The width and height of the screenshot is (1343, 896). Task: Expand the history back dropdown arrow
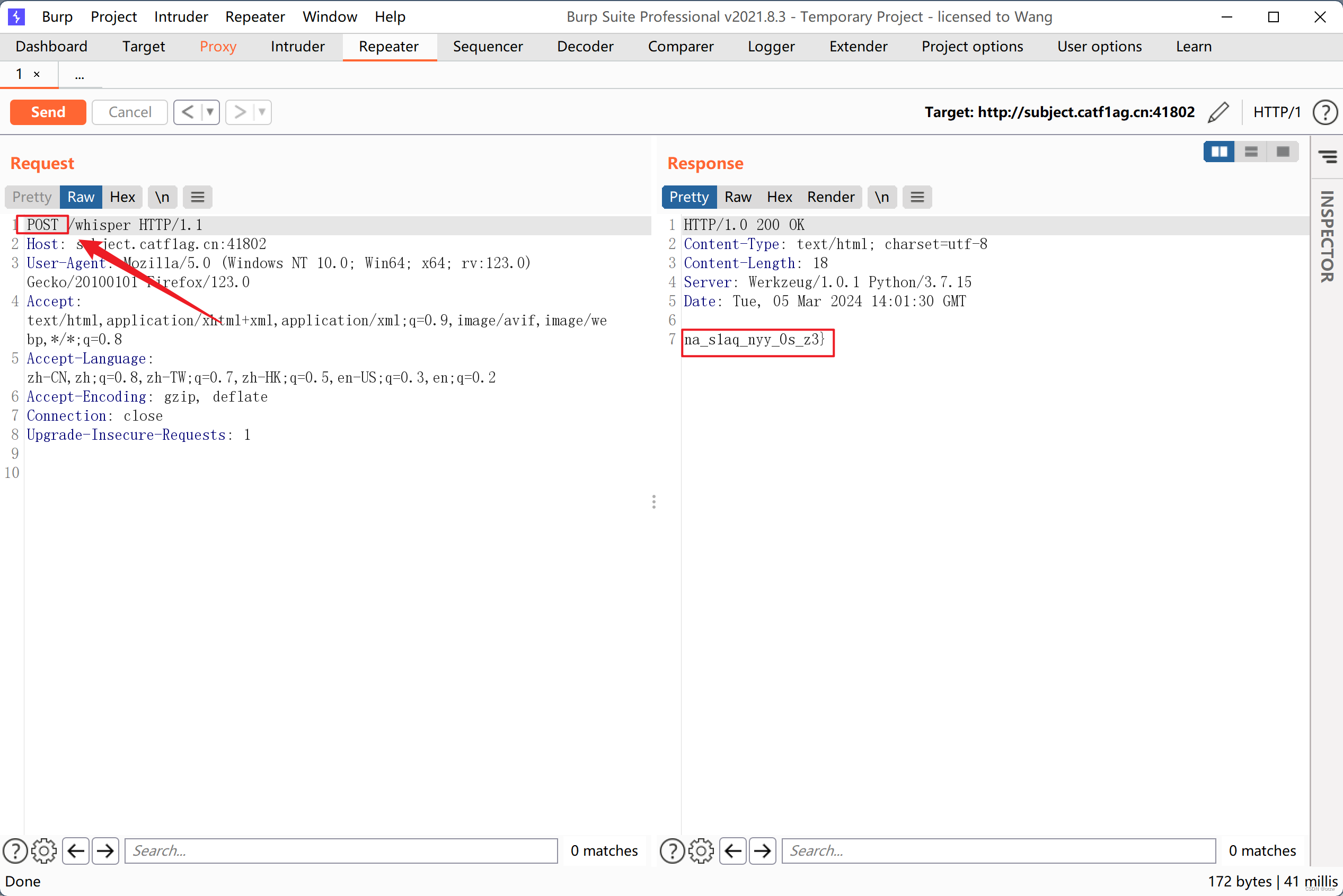210,112
